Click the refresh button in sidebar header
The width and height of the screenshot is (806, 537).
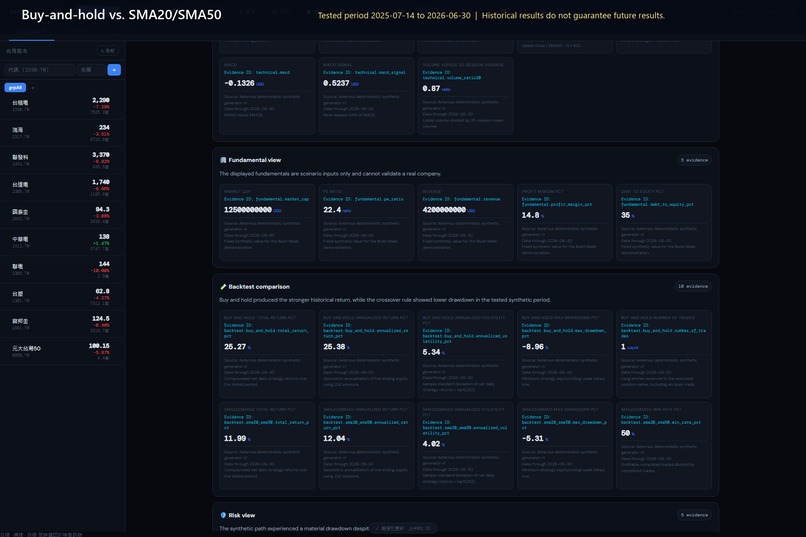tap(108, 50)
